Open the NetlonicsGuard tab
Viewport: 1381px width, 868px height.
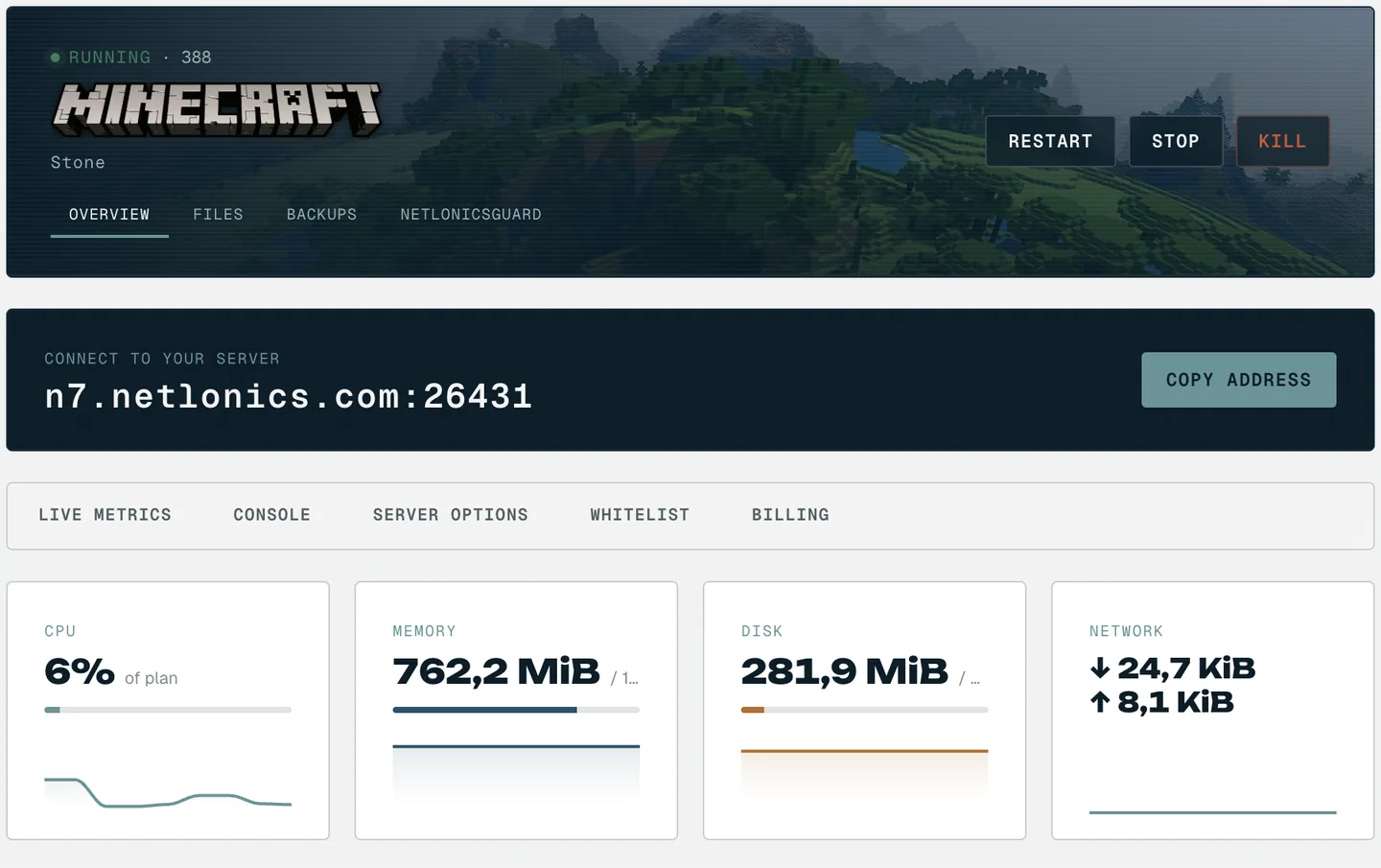471,215
